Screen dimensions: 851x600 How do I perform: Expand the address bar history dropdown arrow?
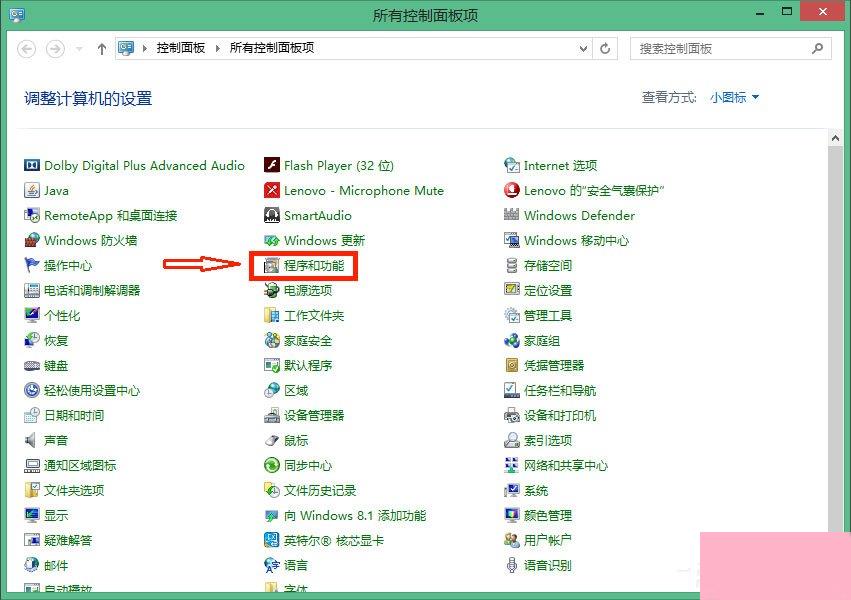click(x=583, y=48)
